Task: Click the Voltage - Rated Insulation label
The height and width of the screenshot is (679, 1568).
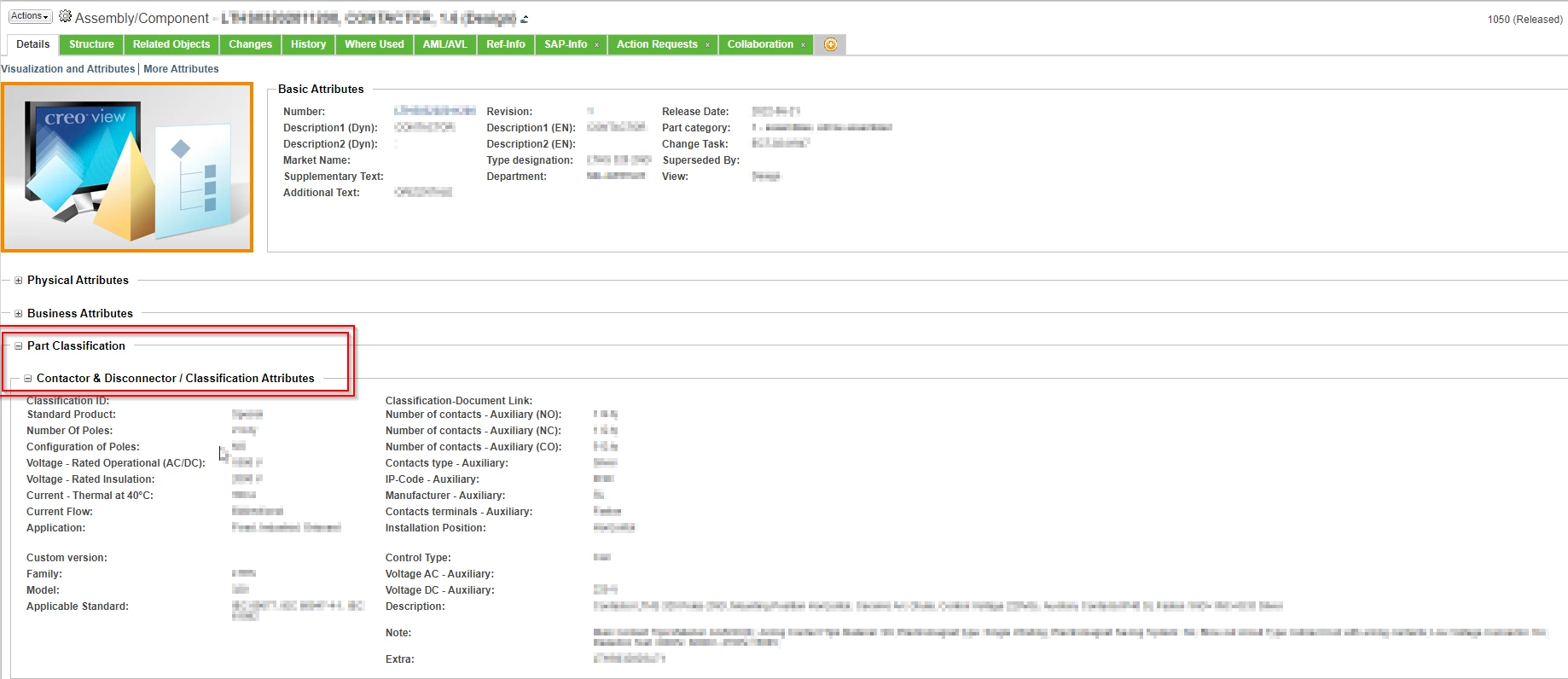Action: point(90,479)
